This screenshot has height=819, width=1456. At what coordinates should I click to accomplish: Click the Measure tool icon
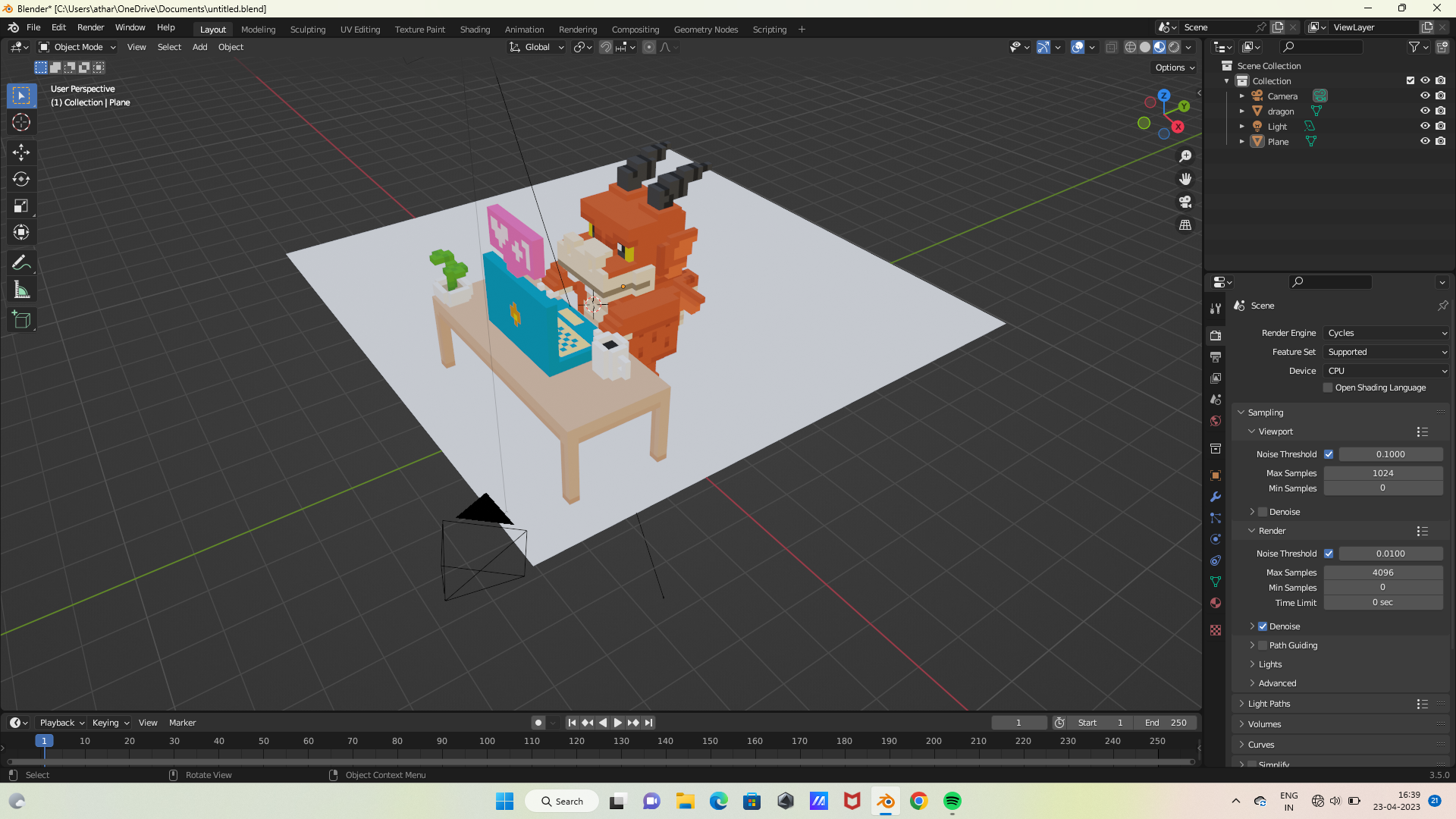22,291
